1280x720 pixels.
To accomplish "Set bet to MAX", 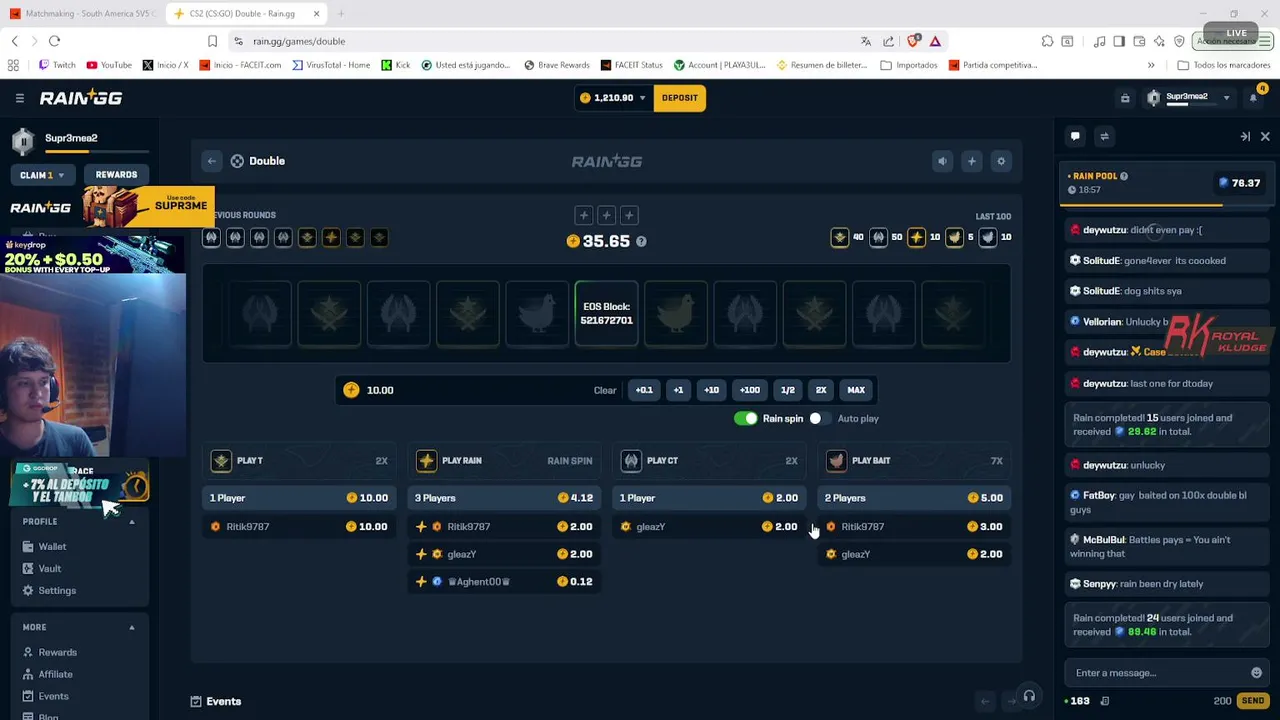I will tap(856, 390).
